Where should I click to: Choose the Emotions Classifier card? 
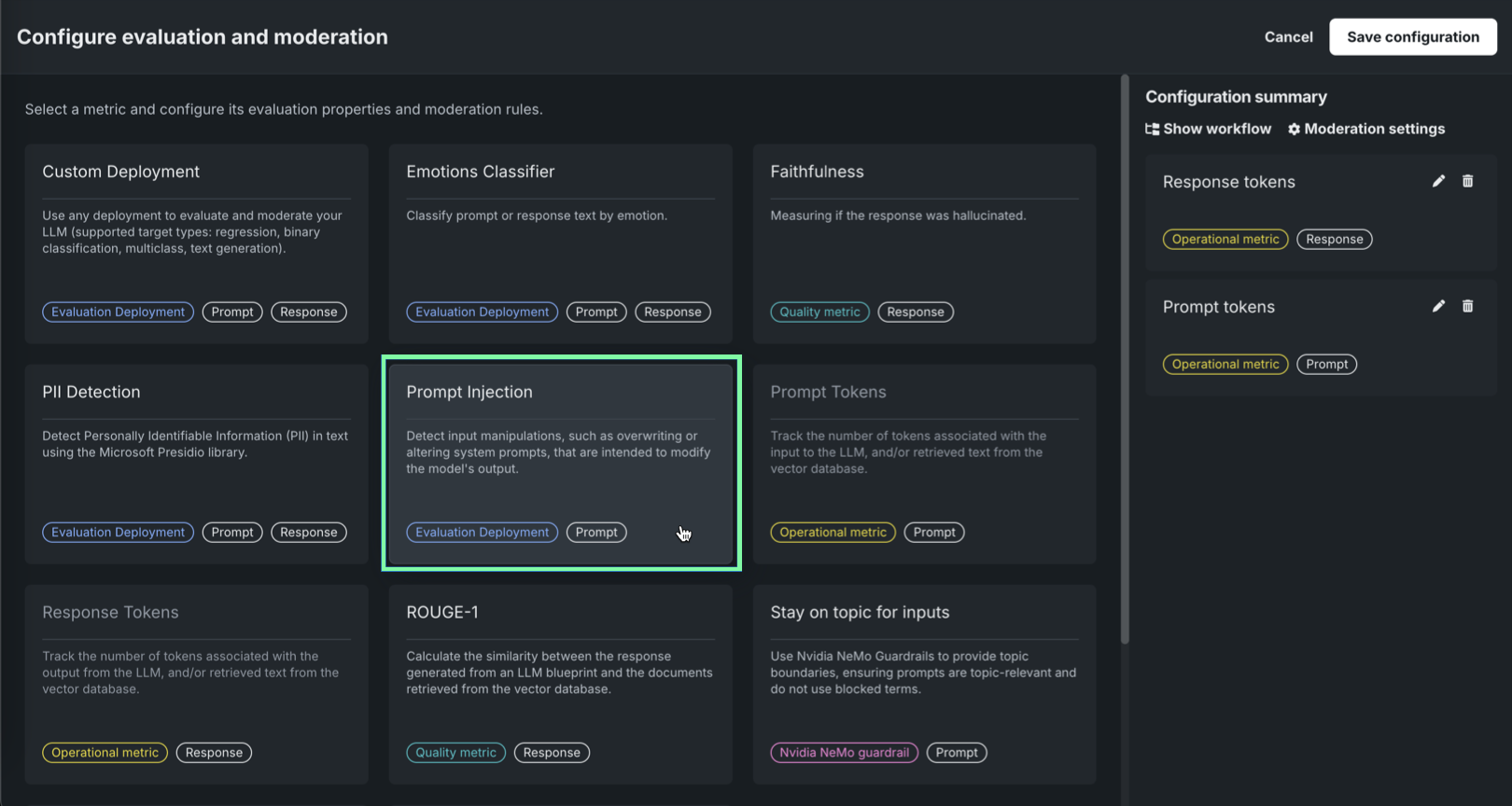[x=560, y=243]
